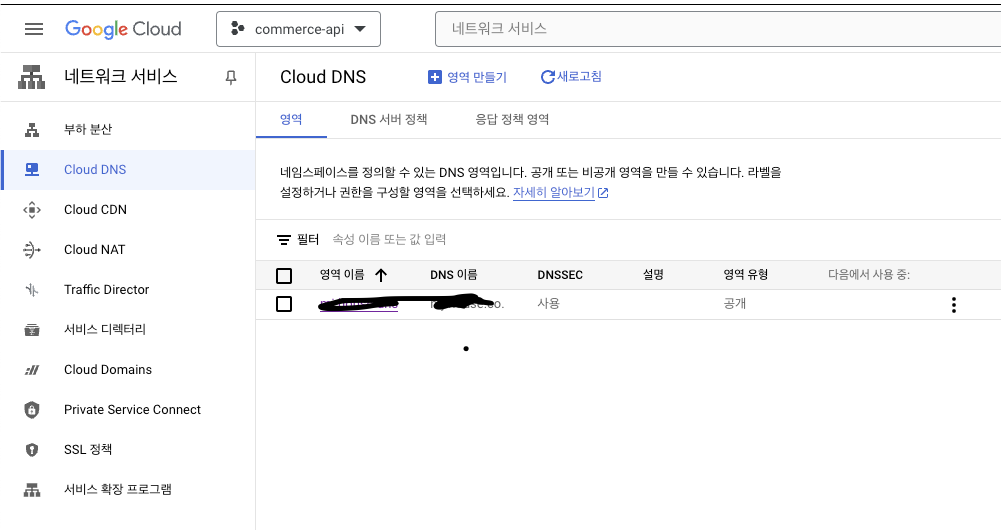Select the checkbox for the DNS zone row
The width and height of the screenshot is (1001, 530).
pyautogui.click(x=284, y=304)
